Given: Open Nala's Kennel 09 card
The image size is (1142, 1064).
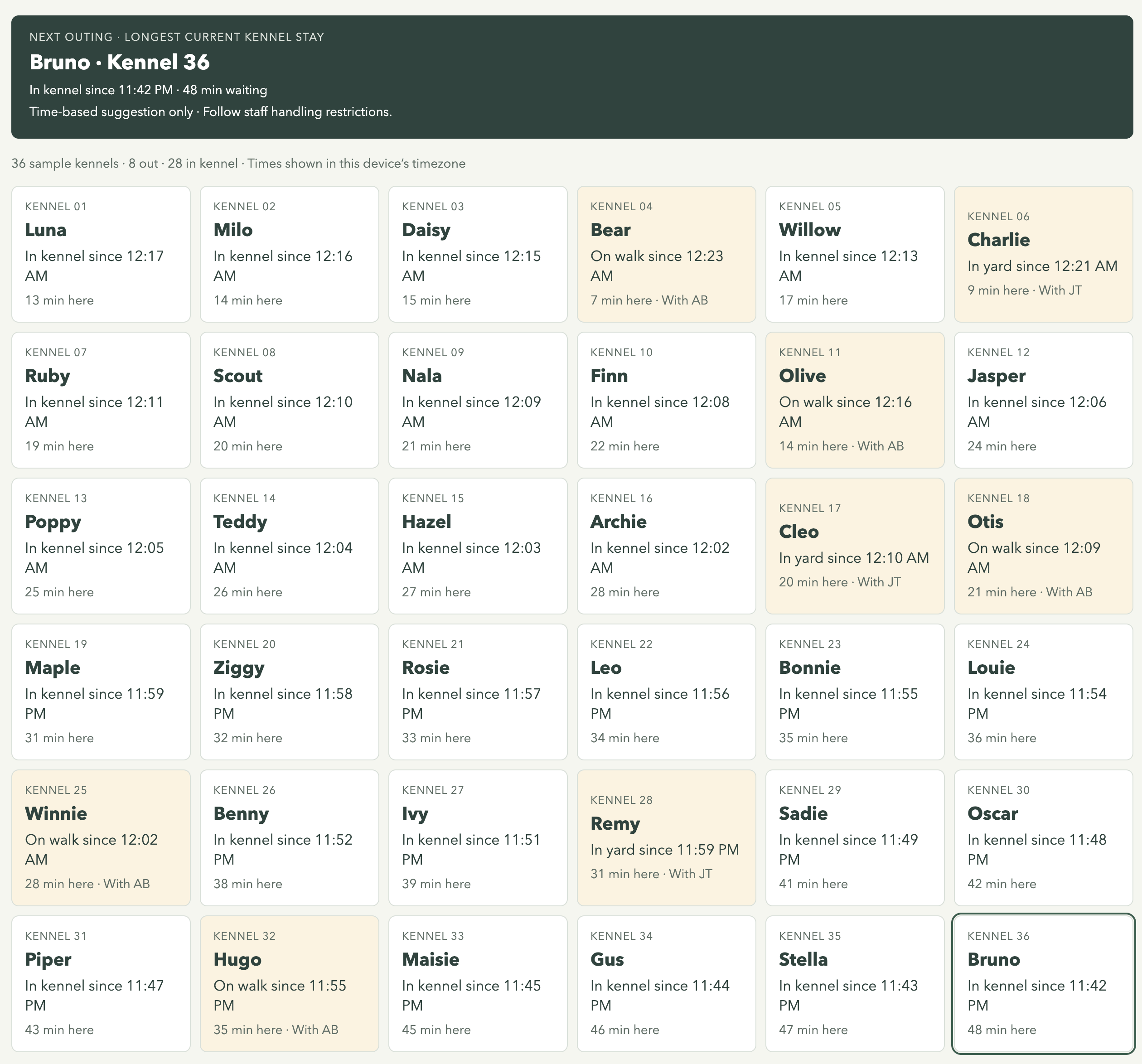Looking at the screenshot, I should coord(478,400).
